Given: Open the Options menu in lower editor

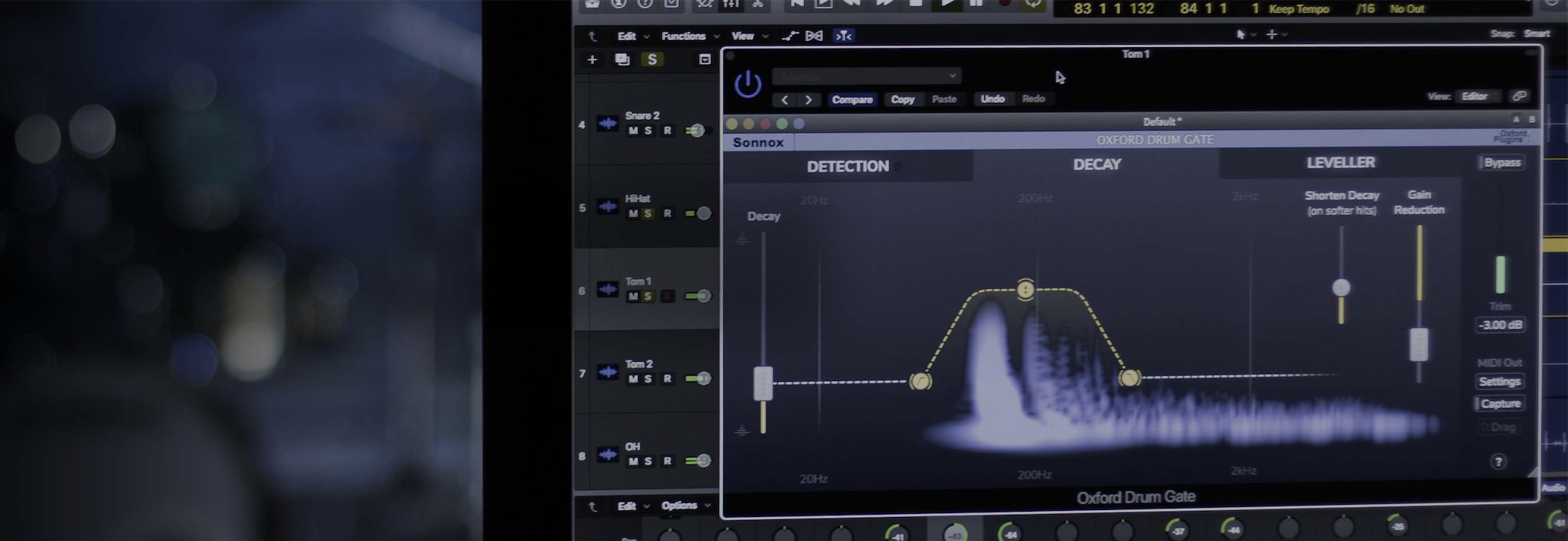Looking at the screenshot, I should tap(686, 506).
